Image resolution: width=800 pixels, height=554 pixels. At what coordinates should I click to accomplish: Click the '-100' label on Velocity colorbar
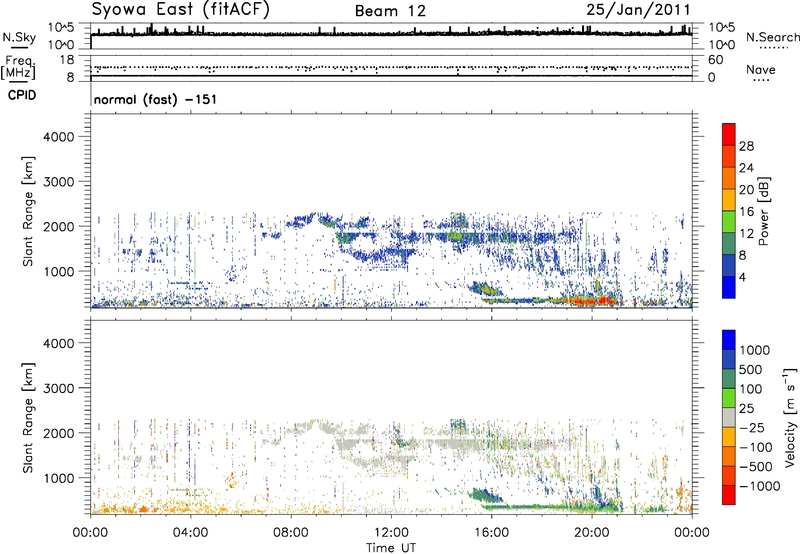coord(756,447)
